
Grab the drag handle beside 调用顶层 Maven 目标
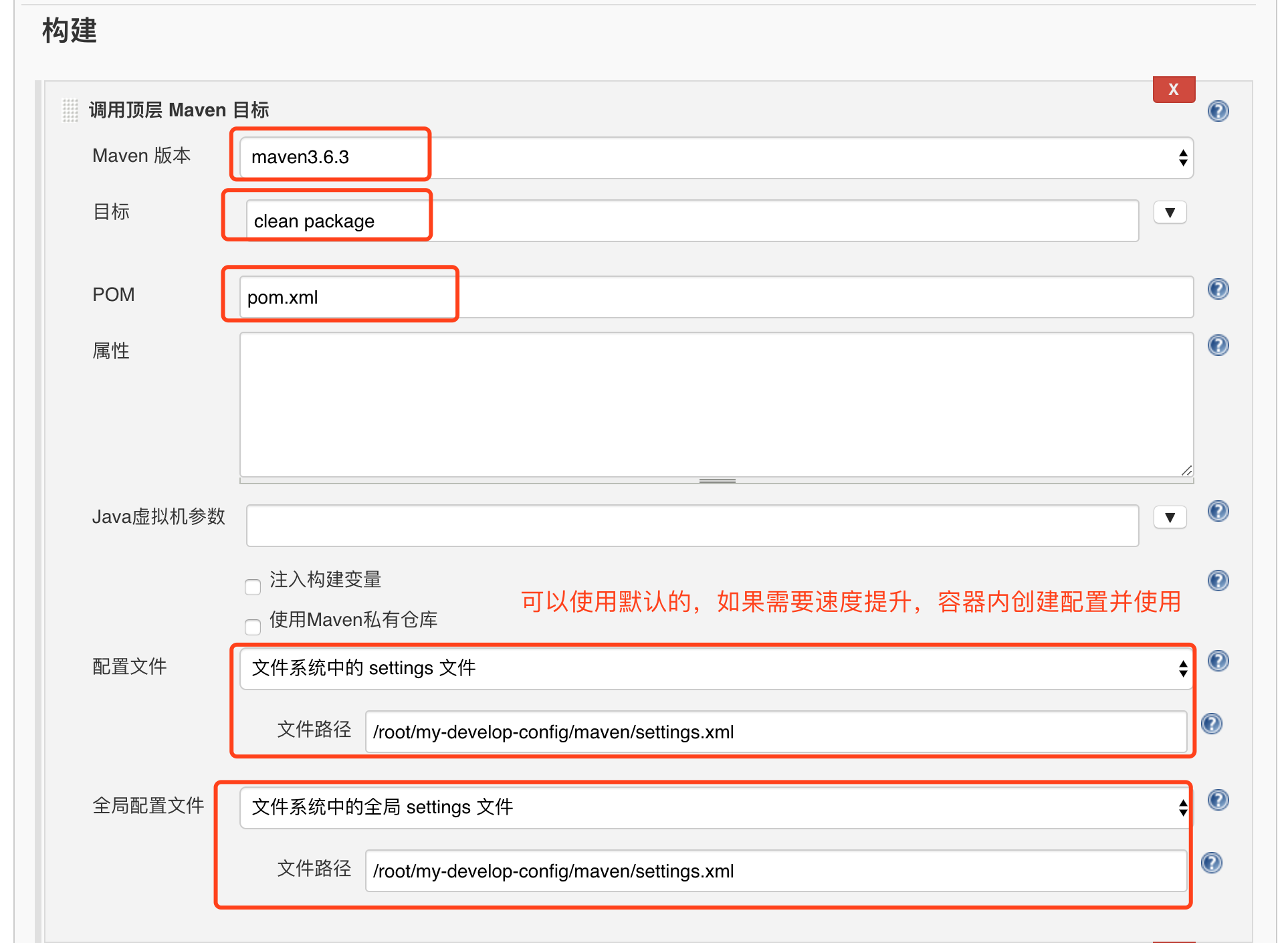(x=70, y=110)
